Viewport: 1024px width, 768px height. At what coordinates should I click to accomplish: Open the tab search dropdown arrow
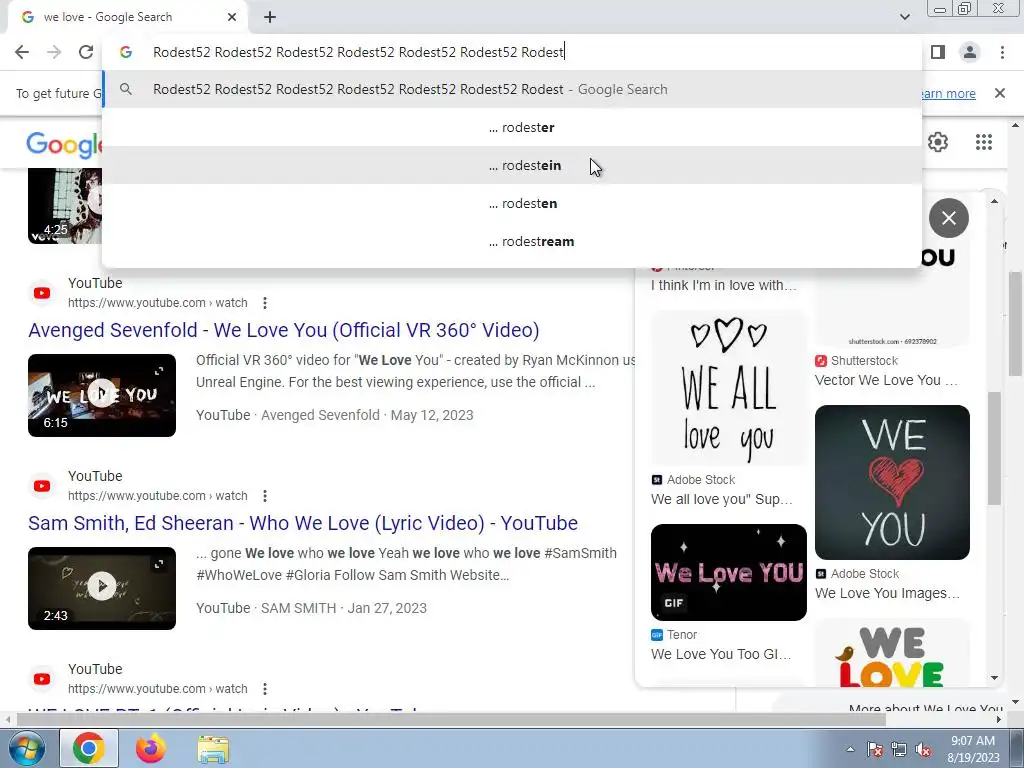(904, 17)
